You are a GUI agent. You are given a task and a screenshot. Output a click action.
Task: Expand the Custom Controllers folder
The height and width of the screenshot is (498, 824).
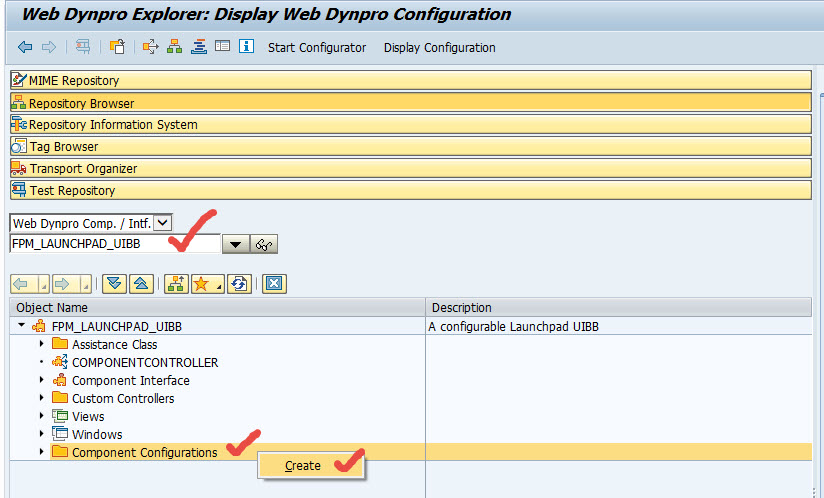[42, 398]
